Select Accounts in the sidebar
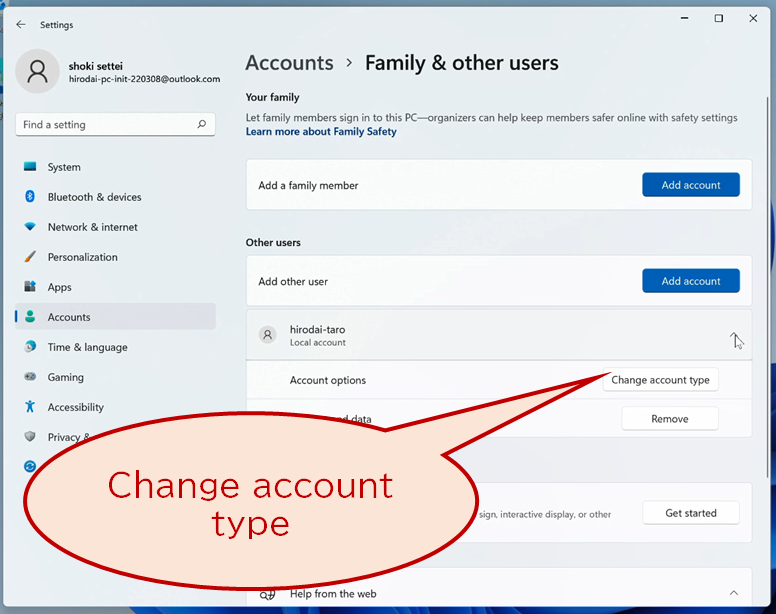 115,317
